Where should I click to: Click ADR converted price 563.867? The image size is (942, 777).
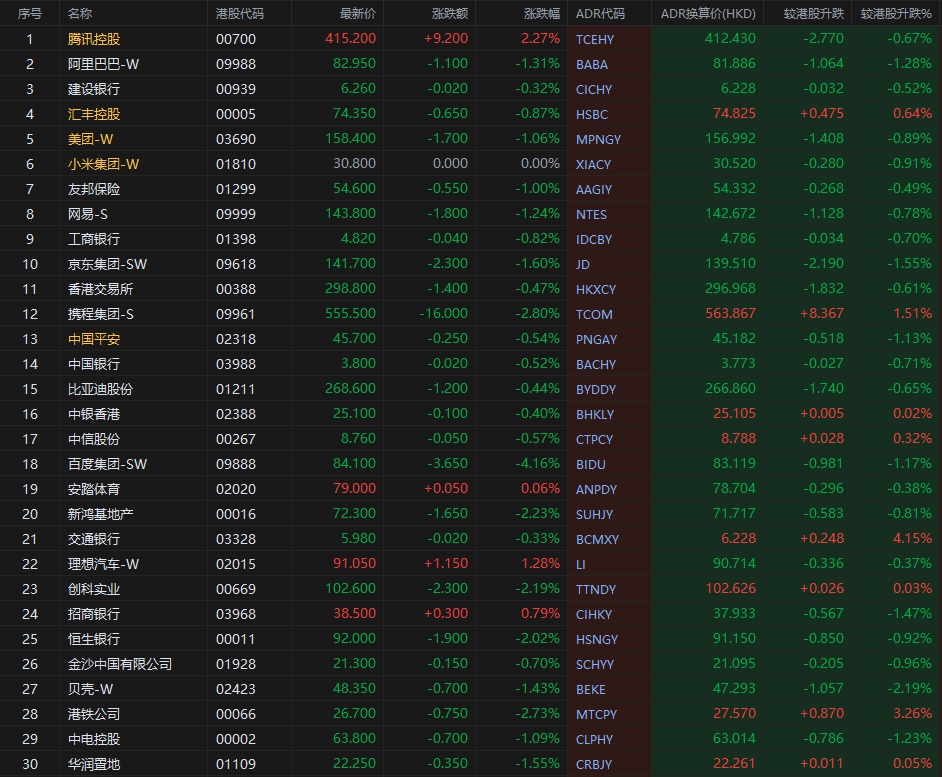click(x=730, y=314)
